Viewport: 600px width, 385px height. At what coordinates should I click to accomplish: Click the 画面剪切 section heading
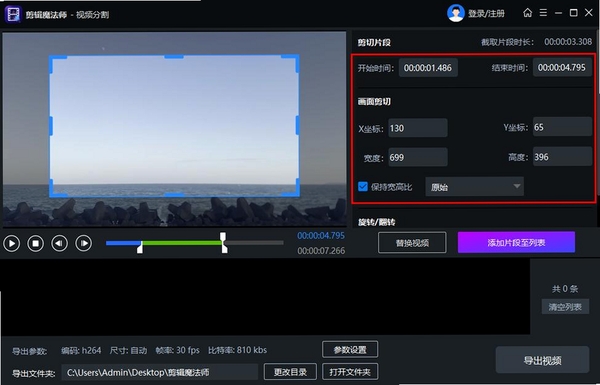pos(374,101)
